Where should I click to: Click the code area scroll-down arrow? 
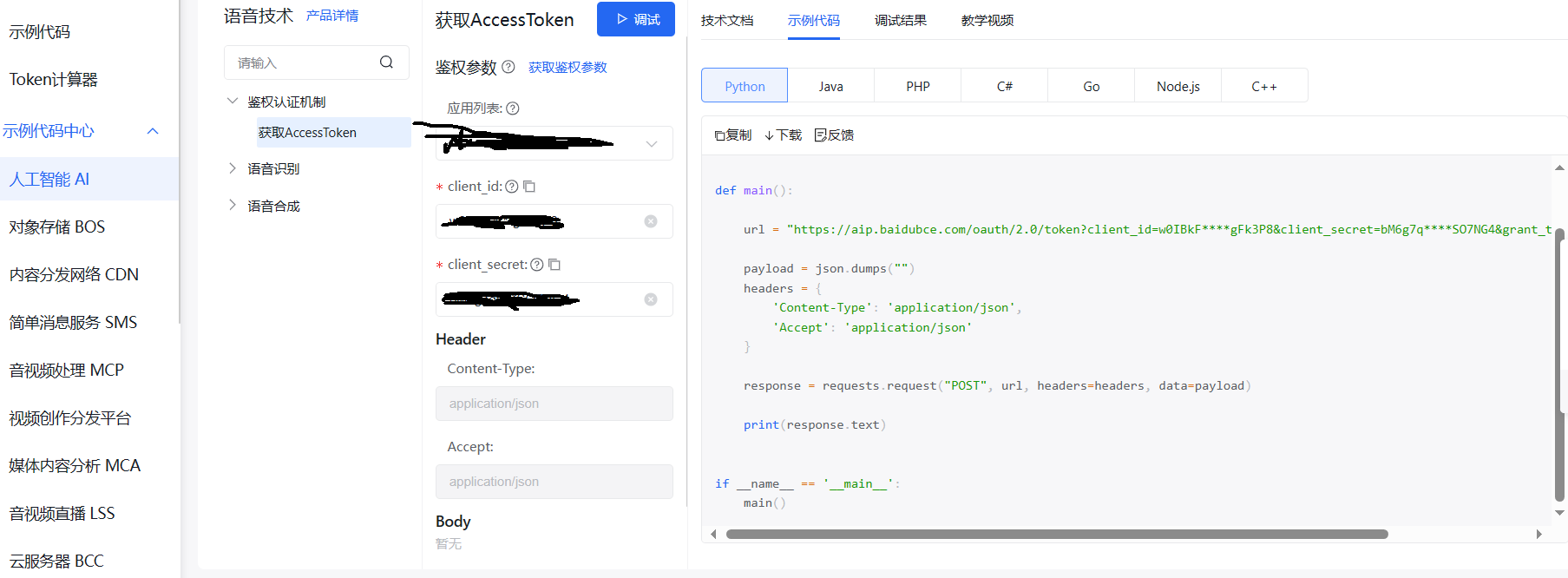tap(1559, 513)
